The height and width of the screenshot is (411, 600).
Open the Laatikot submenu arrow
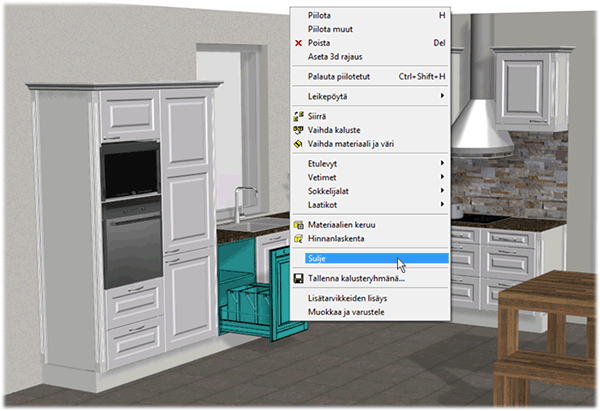click(442, 205)
